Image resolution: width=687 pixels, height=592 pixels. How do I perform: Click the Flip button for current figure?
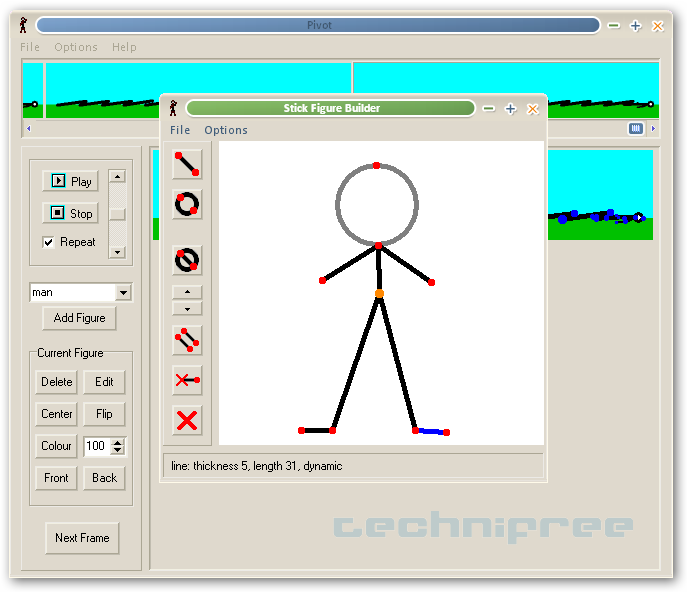tap(104, 414)
